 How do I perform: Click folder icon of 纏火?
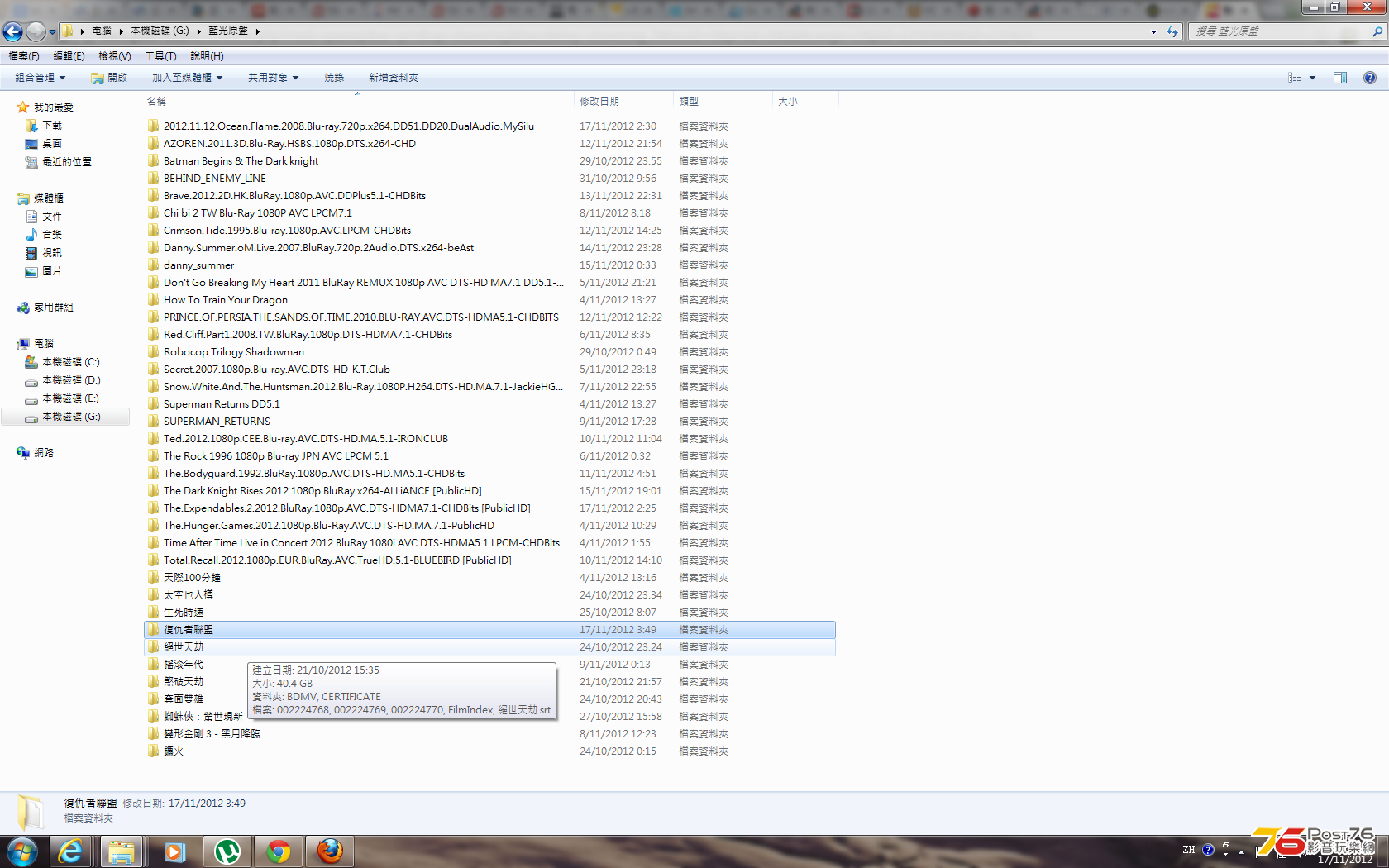pos(153,751)
